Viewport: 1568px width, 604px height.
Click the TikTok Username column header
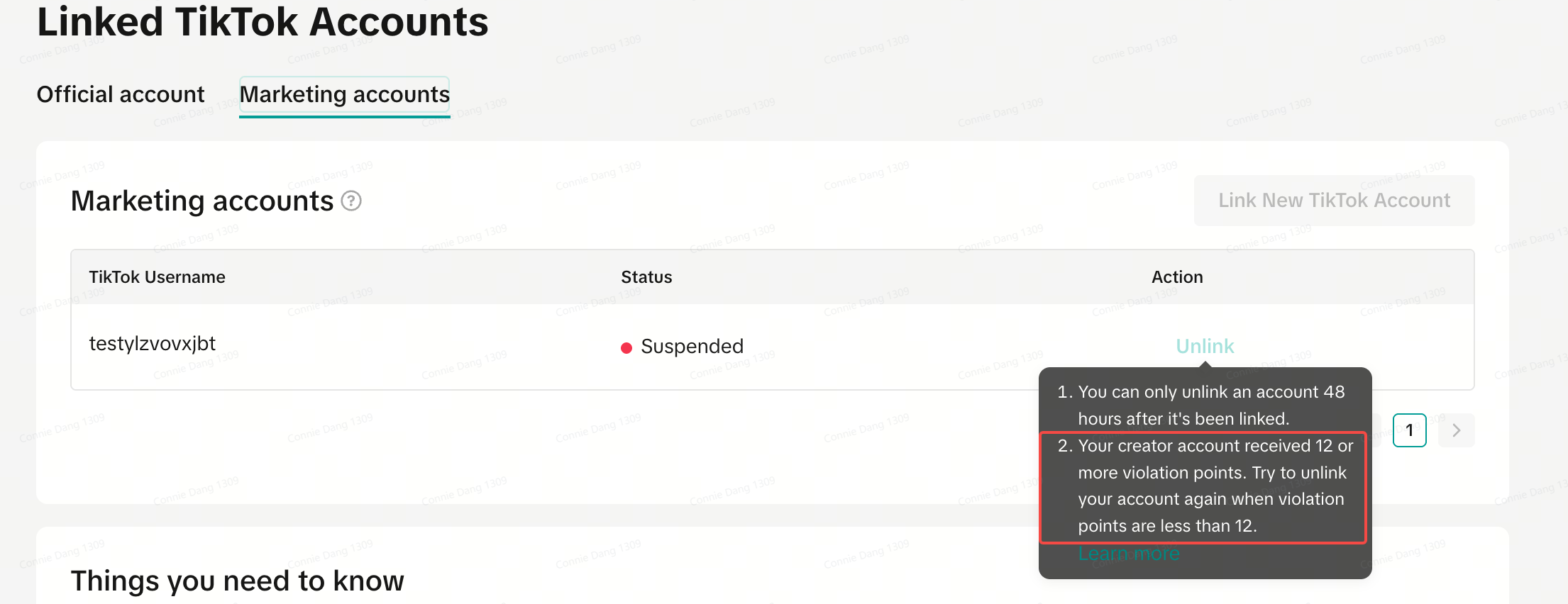[157, 277]
